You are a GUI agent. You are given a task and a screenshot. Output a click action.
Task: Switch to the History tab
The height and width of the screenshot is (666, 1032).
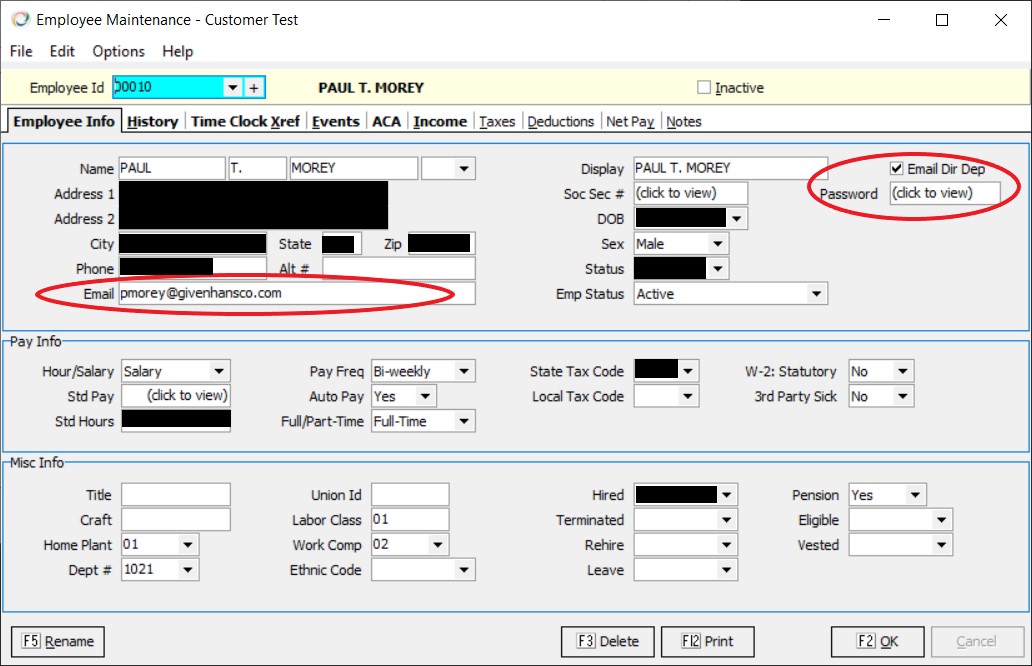(153, 121)
